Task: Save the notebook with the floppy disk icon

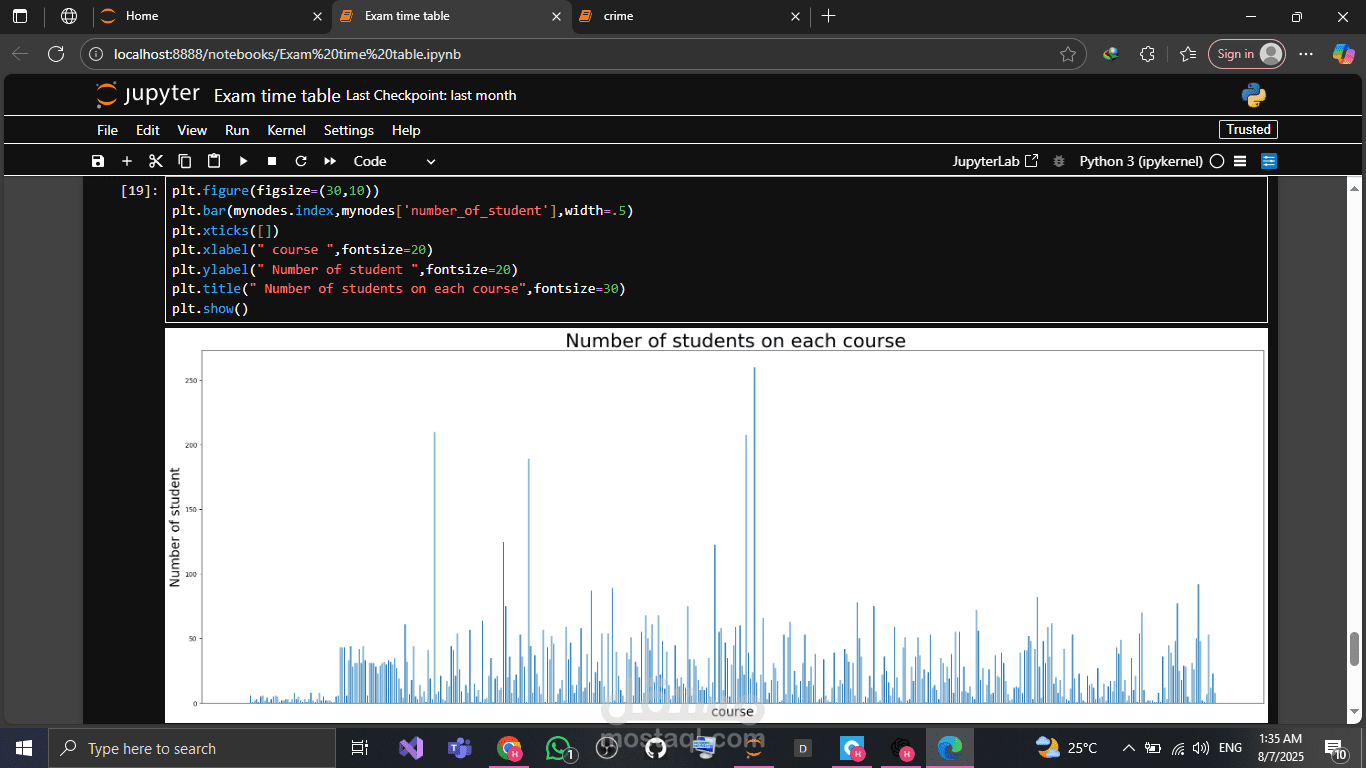Action: click(97, 161)
